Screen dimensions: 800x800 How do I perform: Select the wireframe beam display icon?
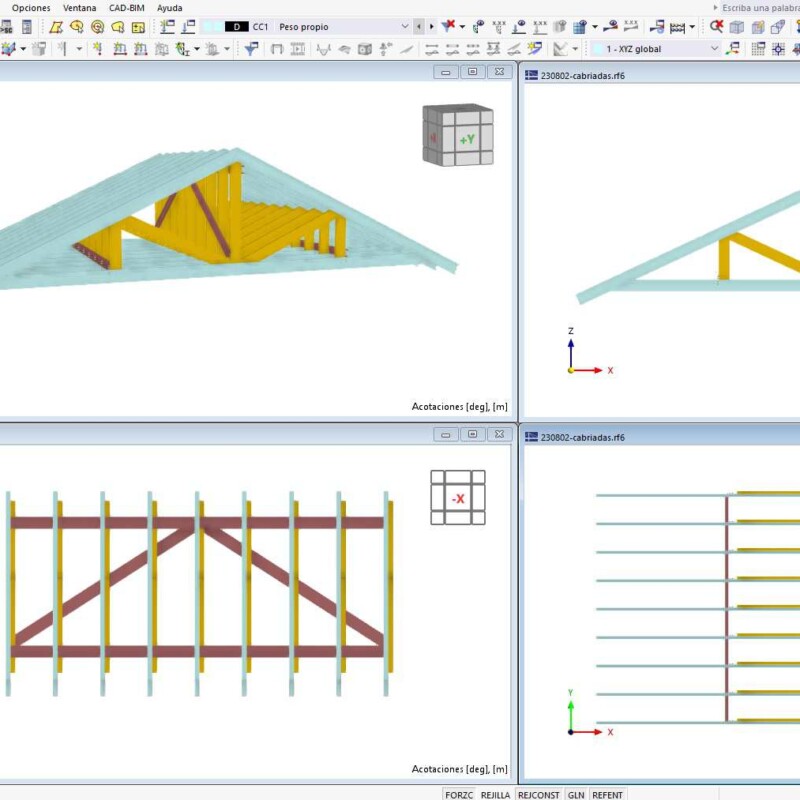778,27
